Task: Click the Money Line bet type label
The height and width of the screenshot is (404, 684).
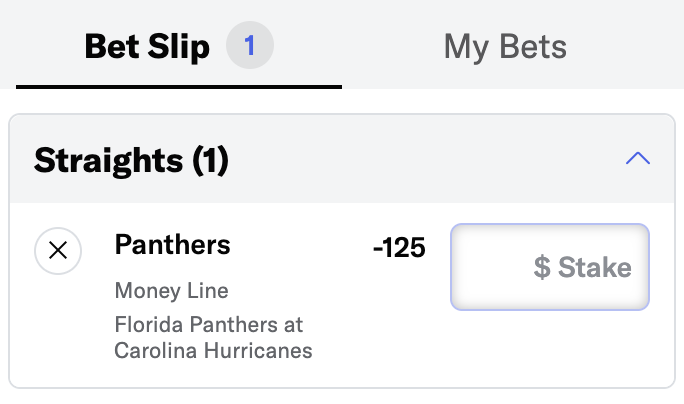Action: coord(171,291)
